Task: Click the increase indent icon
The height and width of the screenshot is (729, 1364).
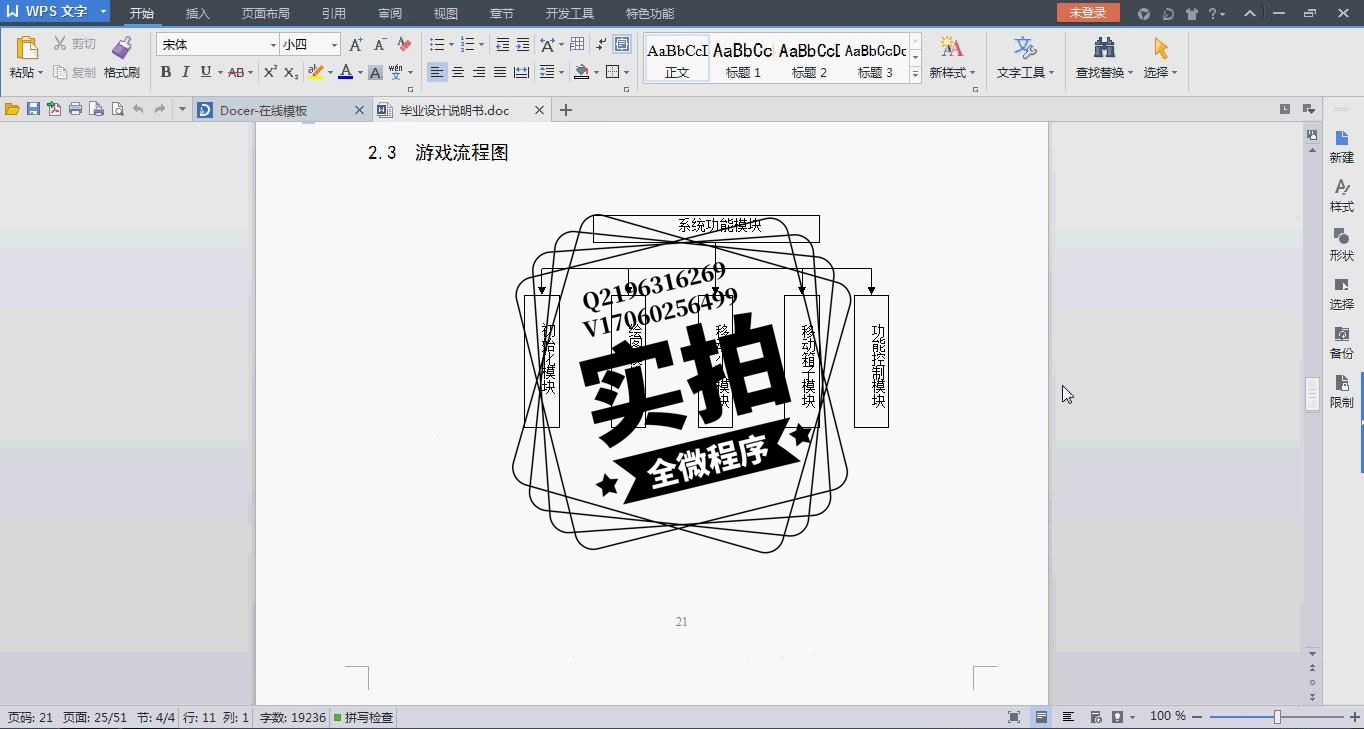Action: coord(523,45)
